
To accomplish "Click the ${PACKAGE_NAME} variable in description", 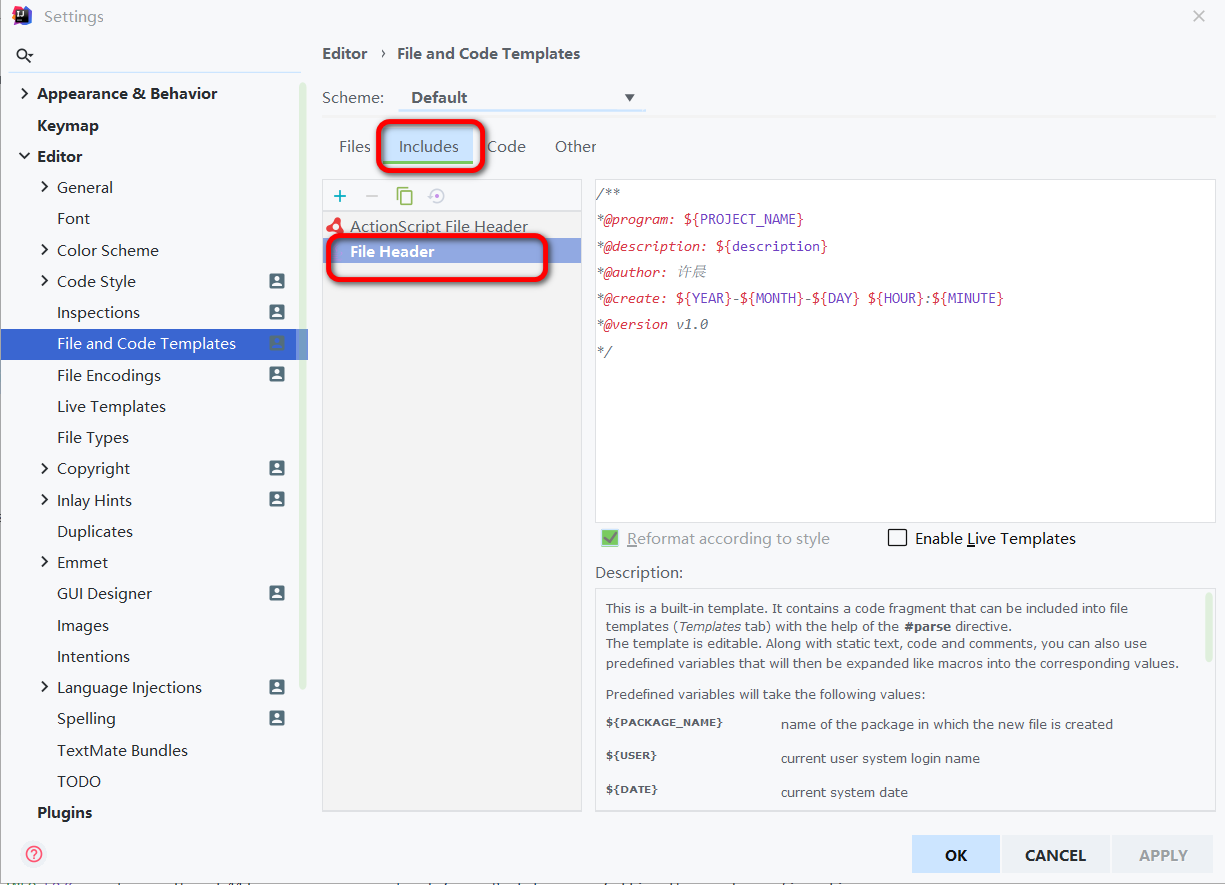I will (664, 722).
